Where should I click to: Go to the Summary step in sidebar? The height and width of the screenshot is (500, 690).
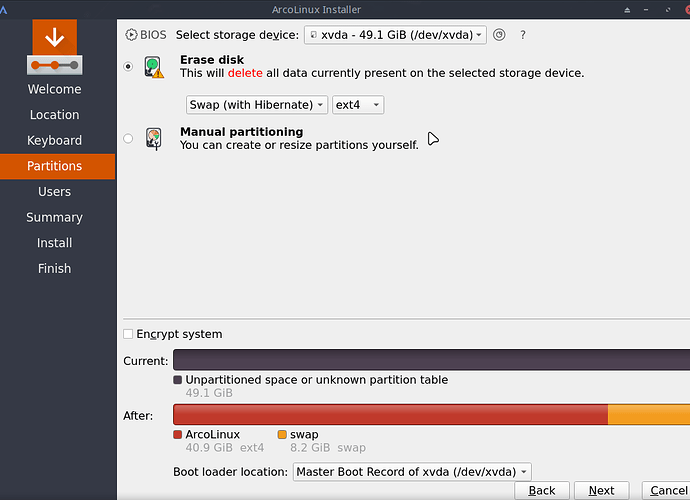tap(55, 217)
